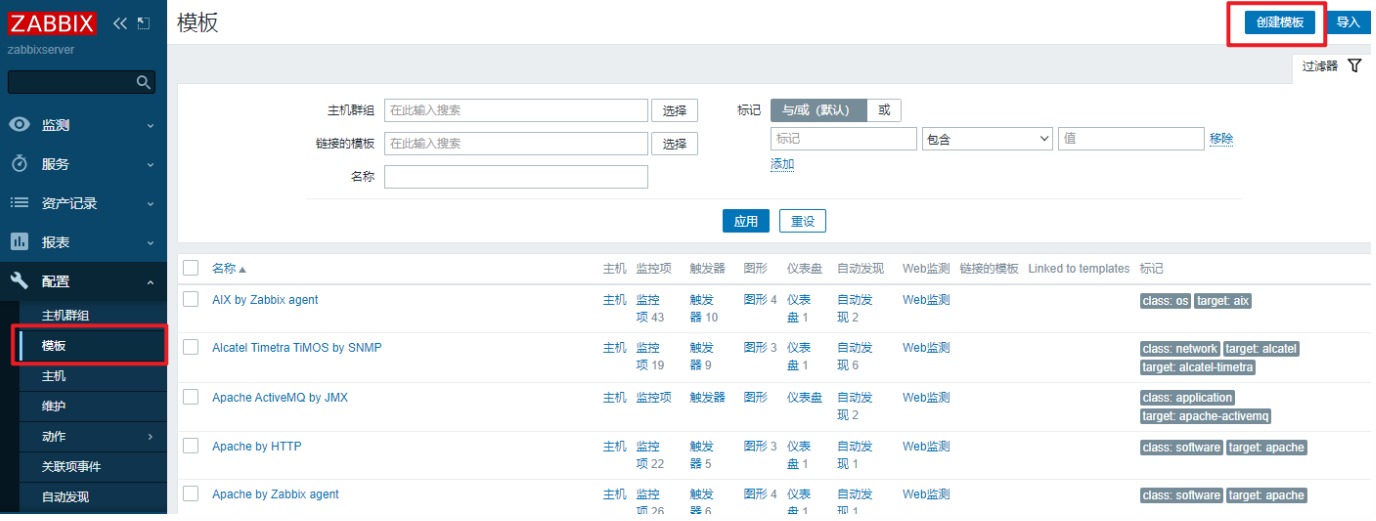1376x521 pixels.
Task: Tick checkbox for Apache ActiveMQ by JMX
Action: tap(191, 397)
